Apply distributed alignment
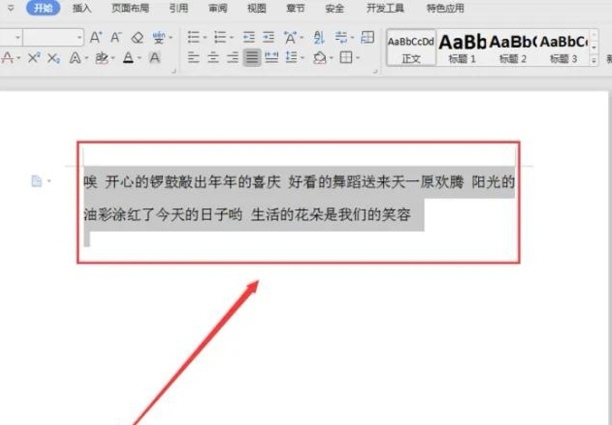 coord(272,58)
